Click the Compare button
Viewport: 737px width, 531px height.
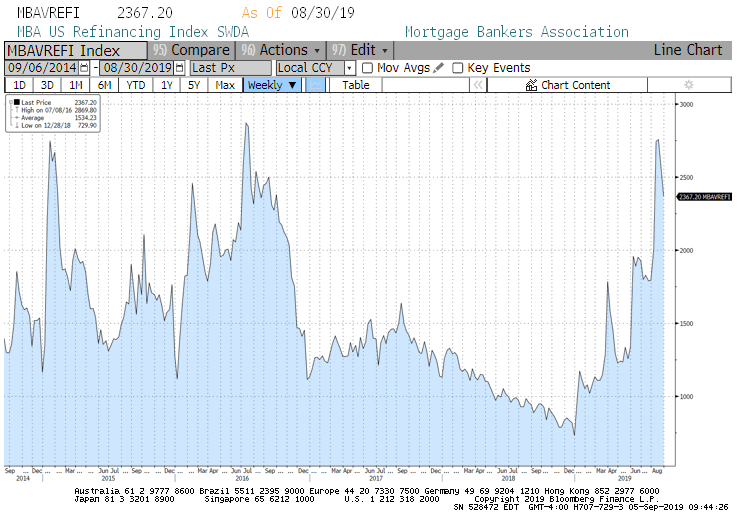(x=199, y=50)
